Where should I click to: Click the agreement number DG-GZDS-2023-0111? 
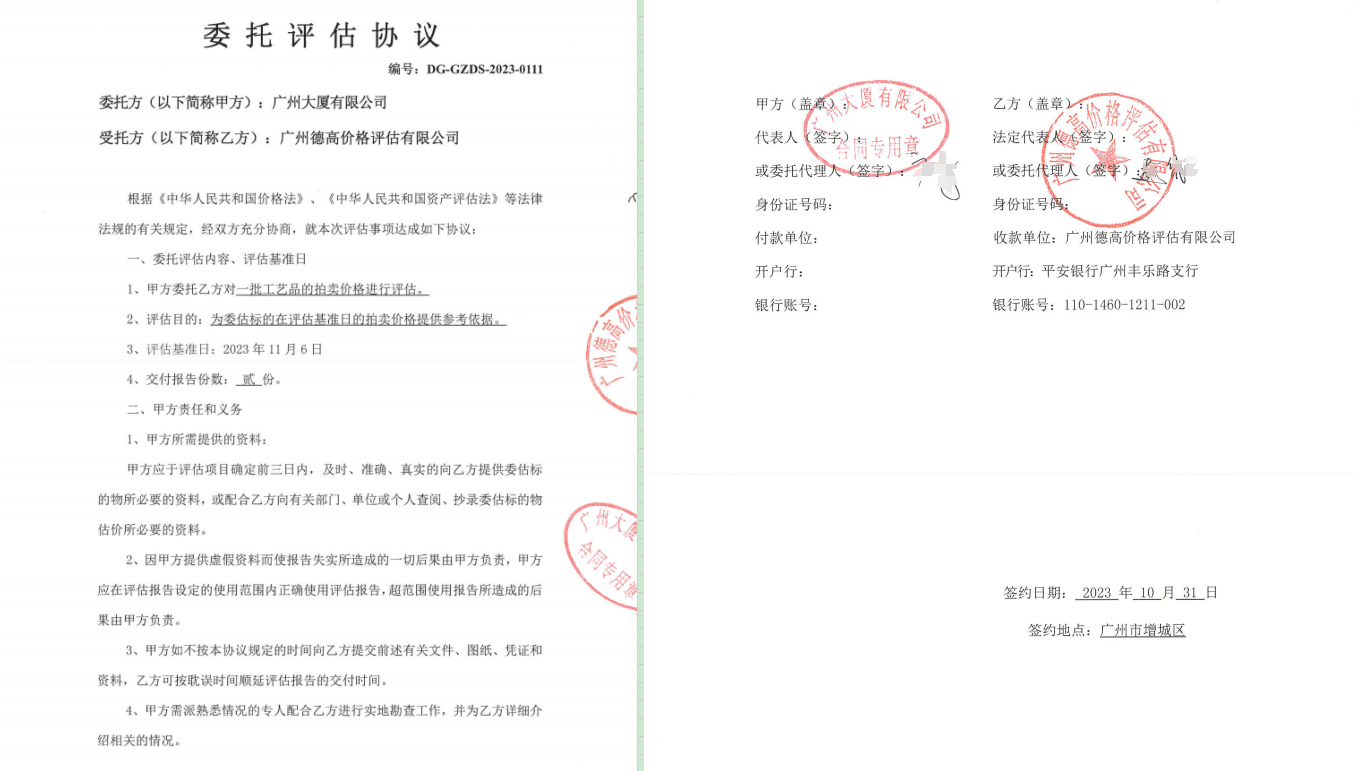[484, 70]
